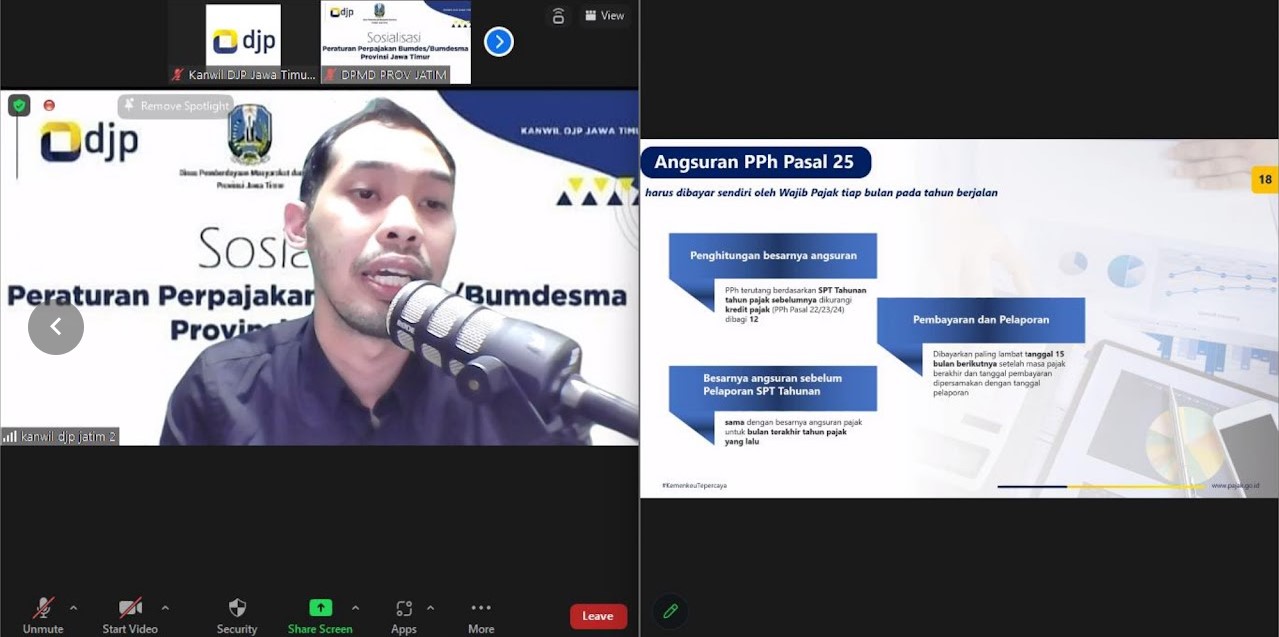Expand share options arrow beside Share Screen
Screen dimensions: 1279x637
pos(355,608)
